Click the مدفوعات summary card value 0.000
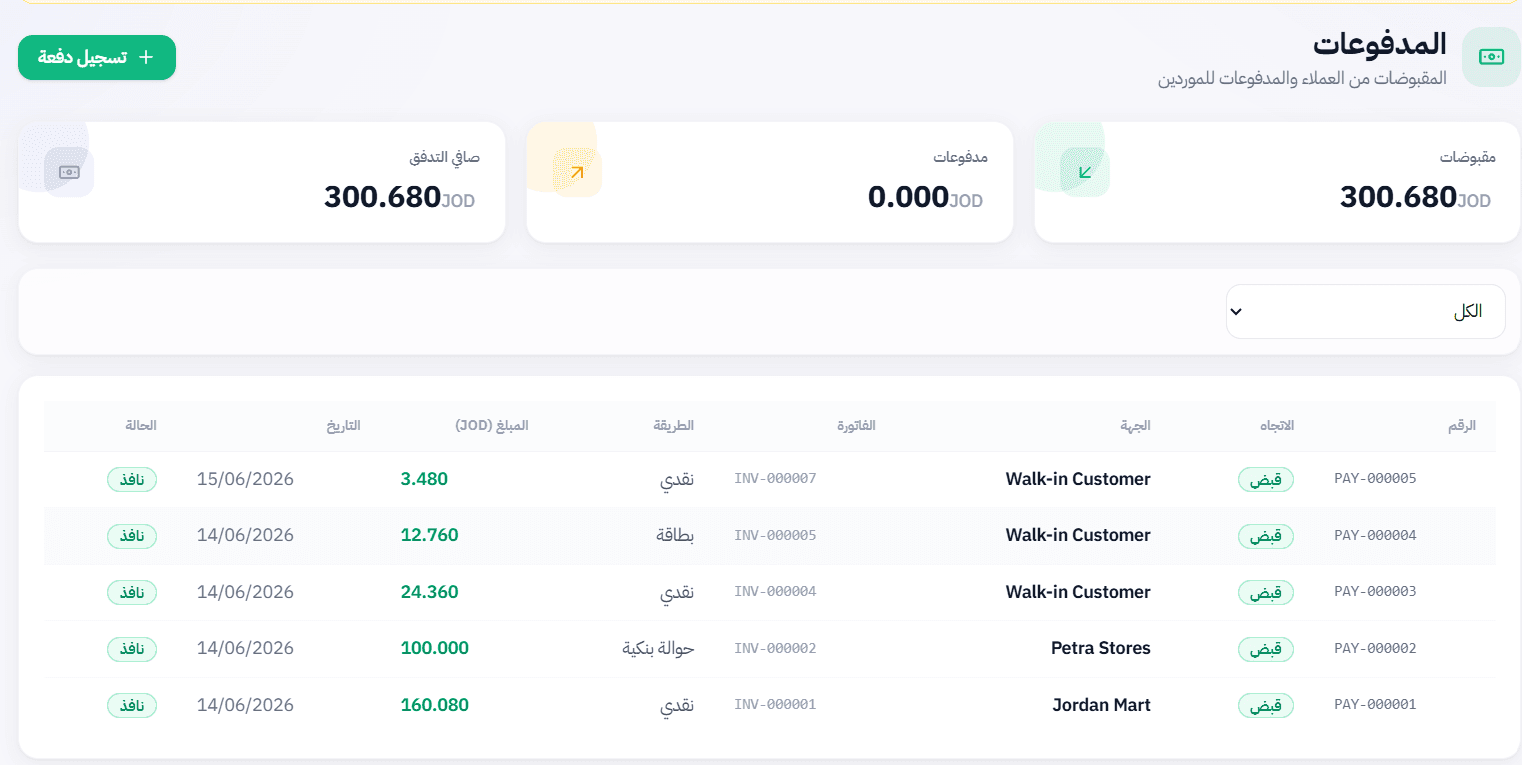 [908, 197]
